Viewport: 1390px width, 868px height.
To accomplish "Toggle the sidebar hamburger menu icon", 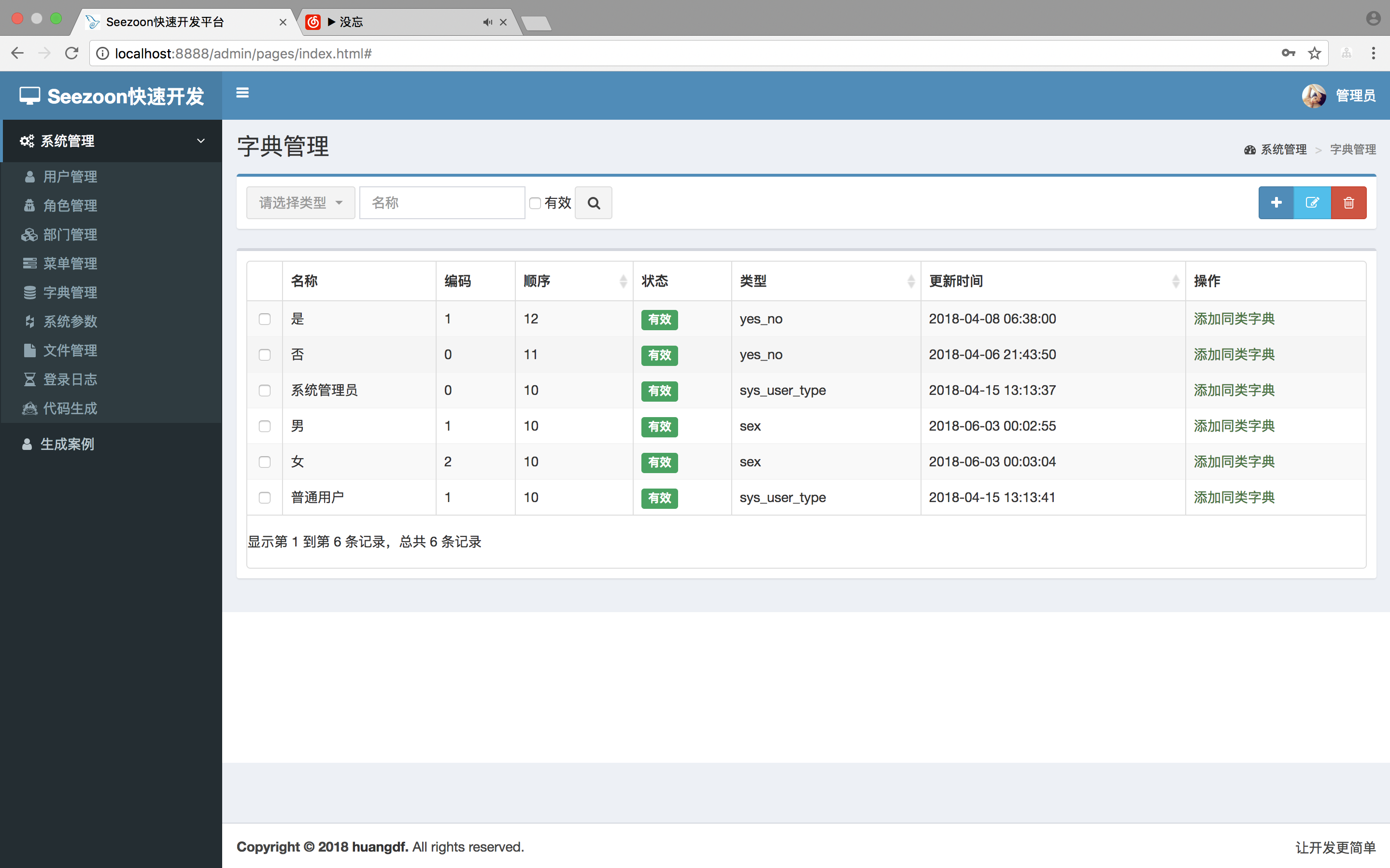I will pyautogui.click(x=242, y=93).
